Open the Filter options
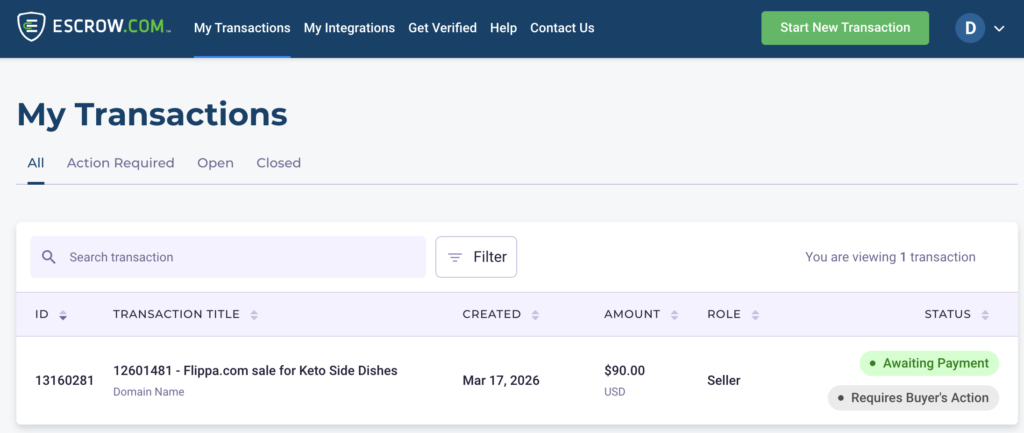The height and width of the screenshot is (433, 1024). [x=476, y=257]
